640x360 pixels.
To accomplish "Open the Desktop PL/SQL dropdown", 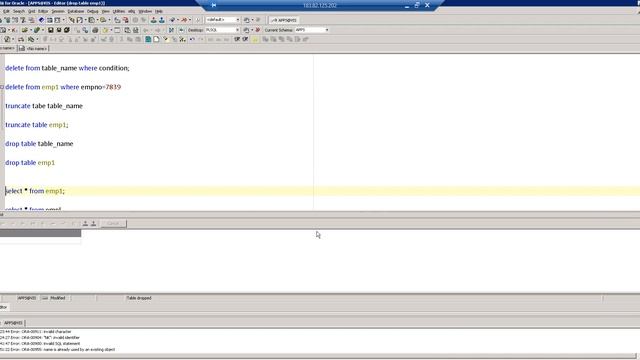I will [222, 30].
